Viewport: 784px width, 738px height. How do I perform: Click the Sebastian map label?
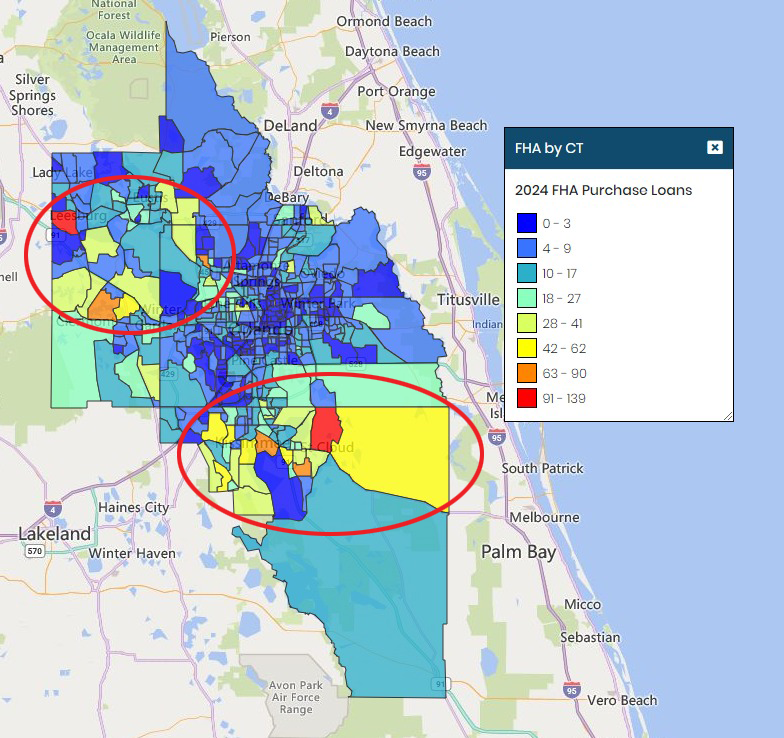pyautogui.click(x=590, y=638)
